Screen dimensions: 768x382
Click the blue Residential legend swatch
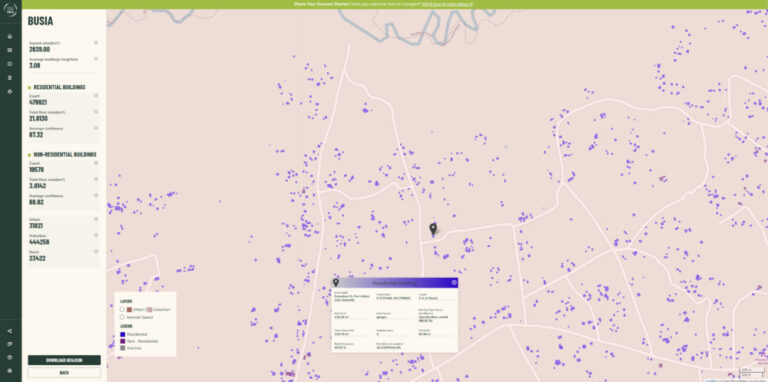(122, 334)
